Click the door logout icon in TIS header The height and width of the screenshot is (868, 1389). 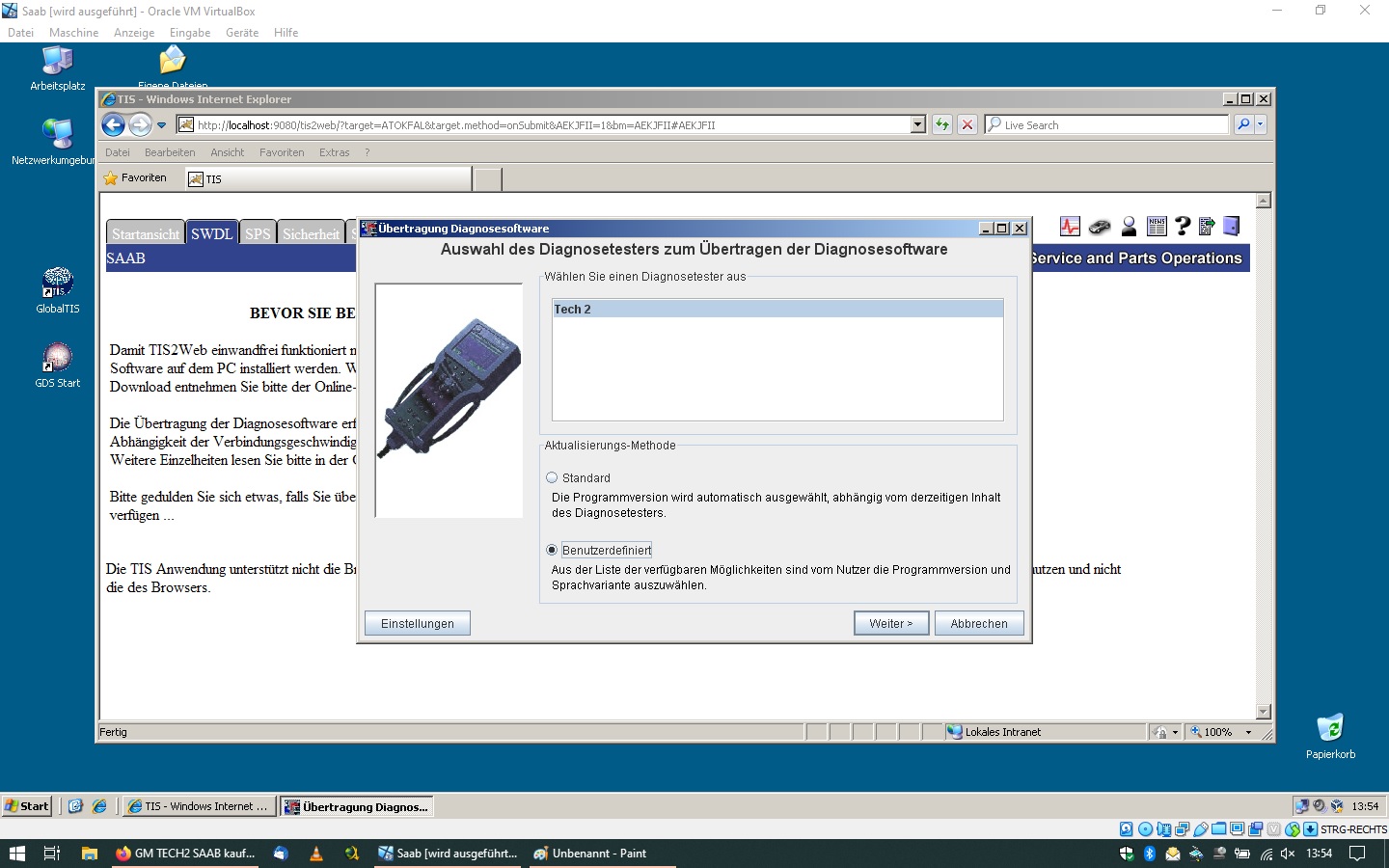coord(1232,227)
